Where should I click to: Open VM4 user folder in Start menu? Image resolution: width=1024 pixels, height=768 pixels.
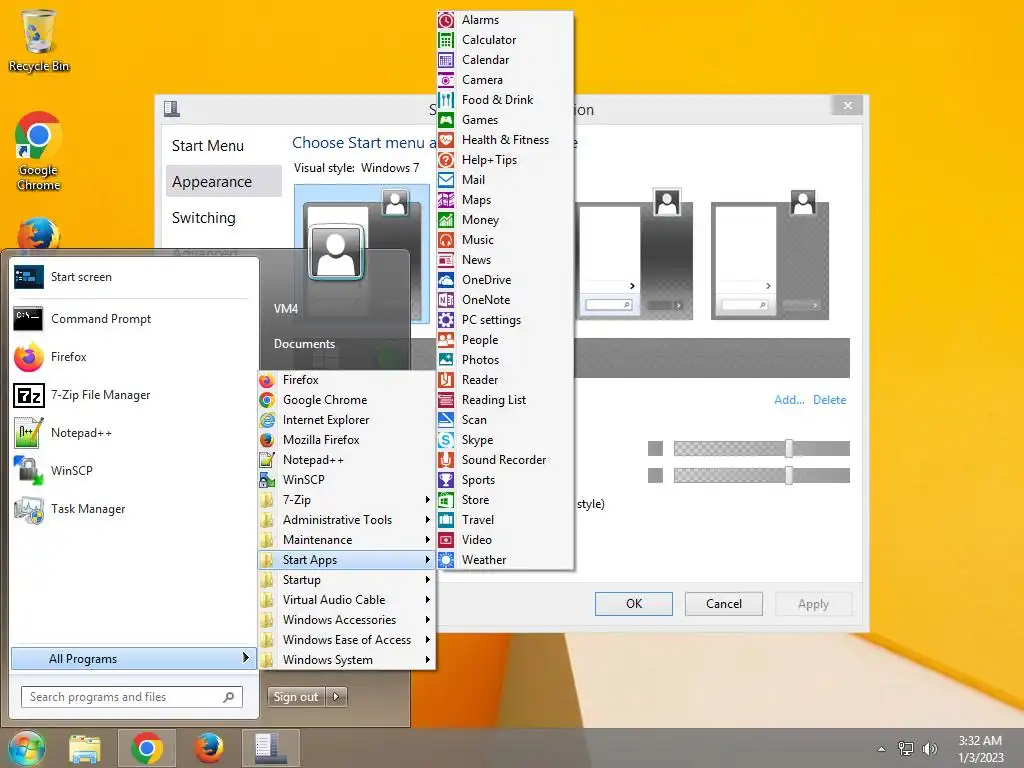pos(286,309)
